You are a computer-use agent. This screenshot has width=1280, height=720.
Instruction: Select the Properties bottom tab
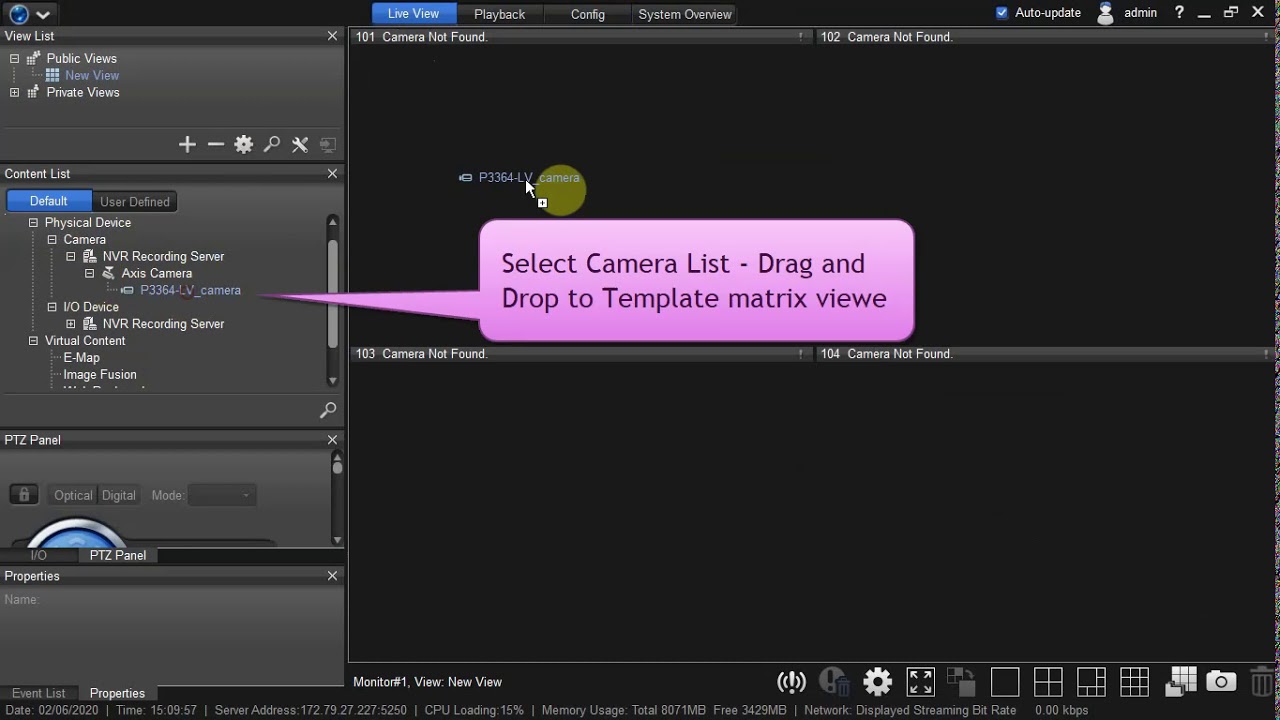pos(117,693)
